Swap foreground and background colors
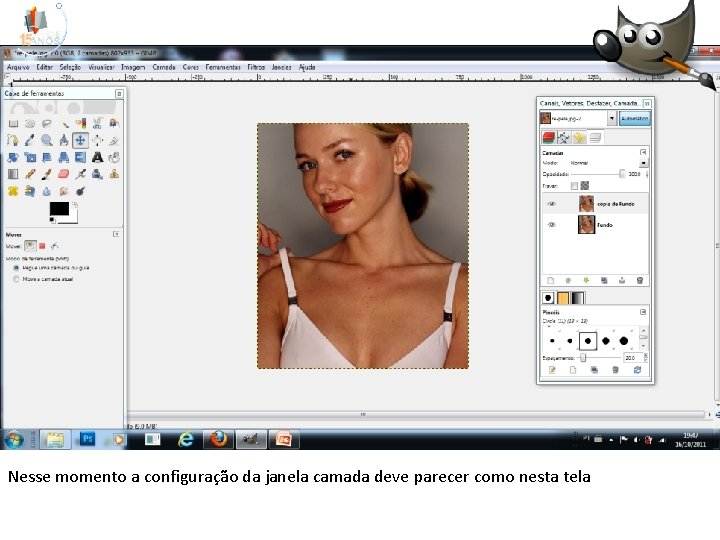This screenshot has width=720, height=540. [75, 204]
